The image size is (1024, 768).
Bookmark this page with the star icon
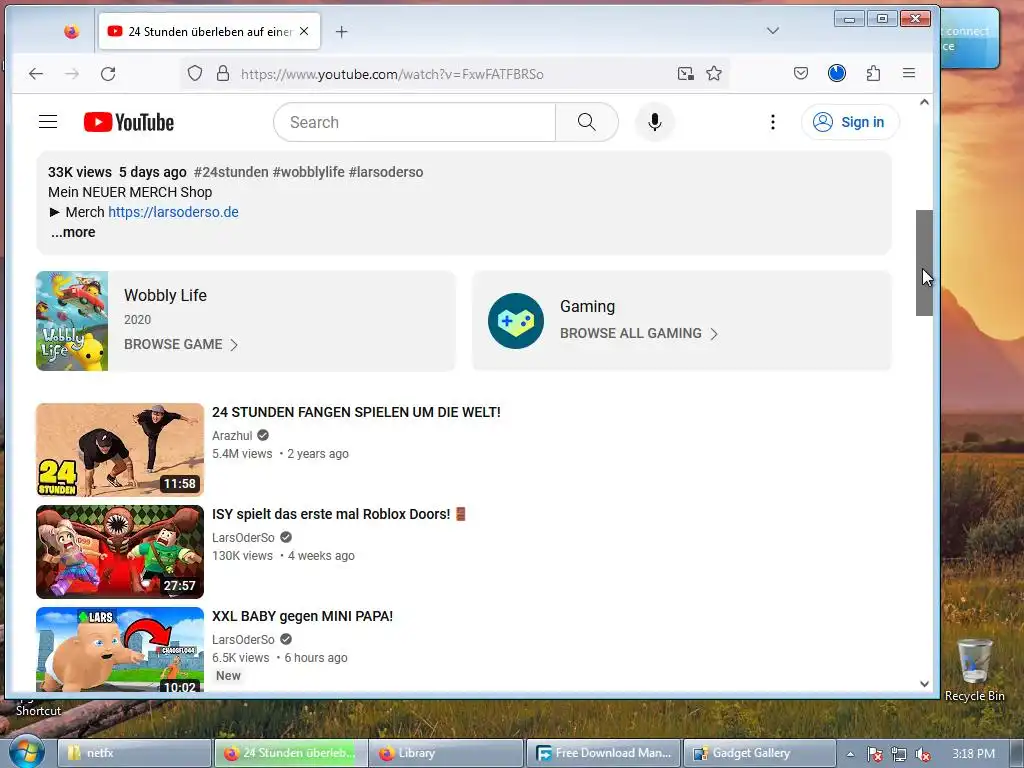tap(714, 73)
